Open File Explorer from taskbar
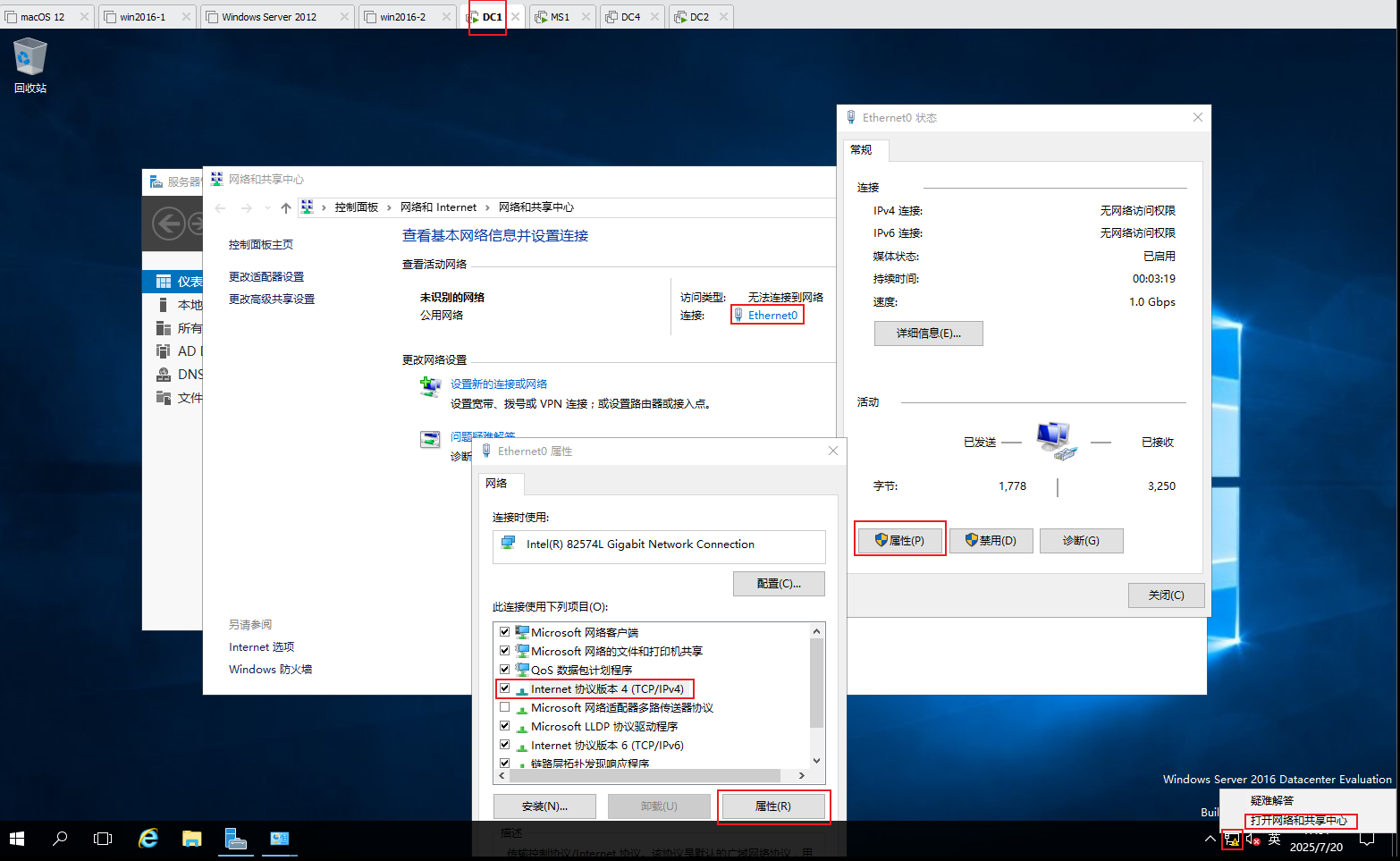 click(x=192, y=839)
